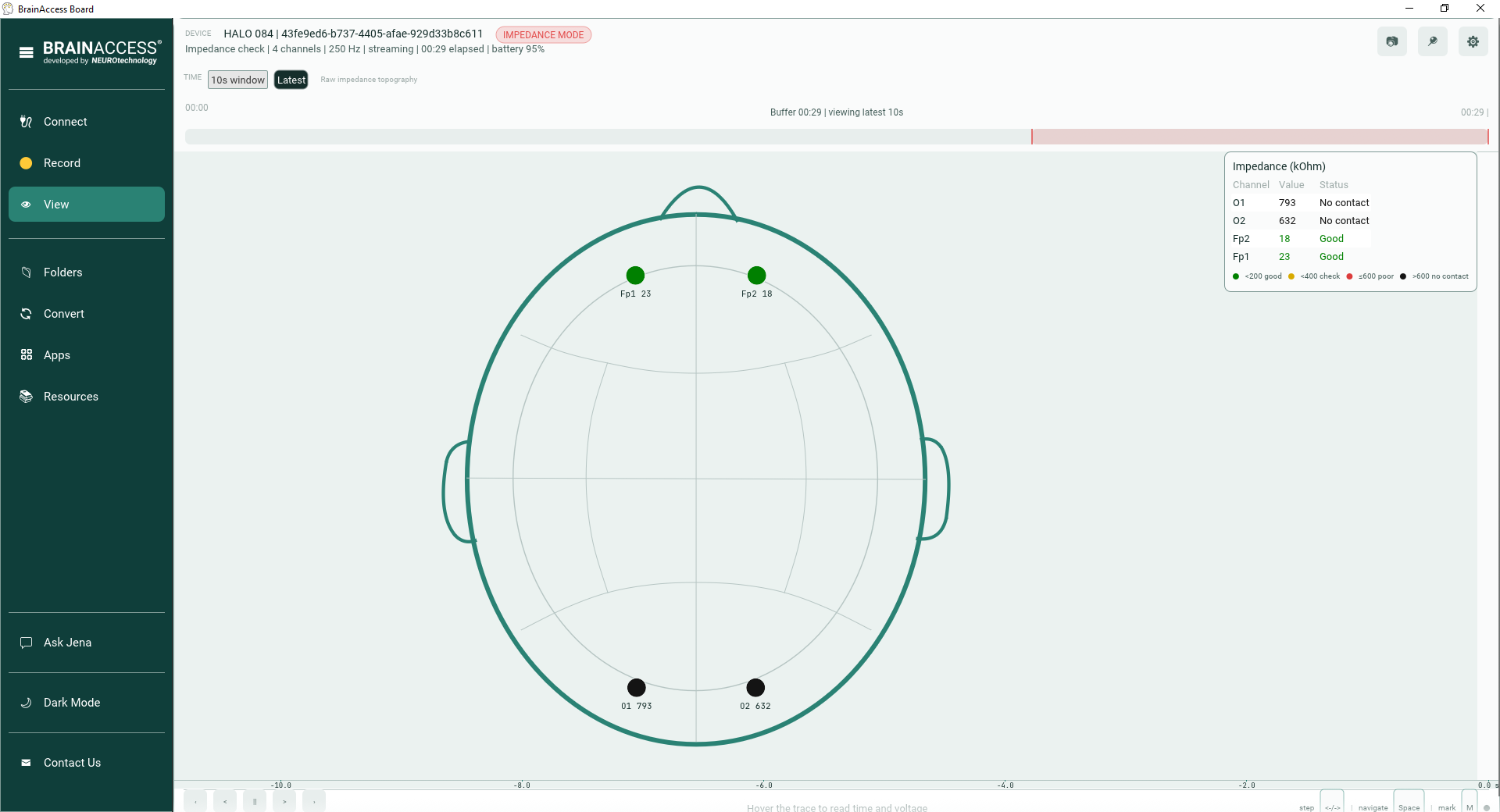Open Folders in the sidebar
The width and height of the screenshot is (1500, 812).
(87, 272)
